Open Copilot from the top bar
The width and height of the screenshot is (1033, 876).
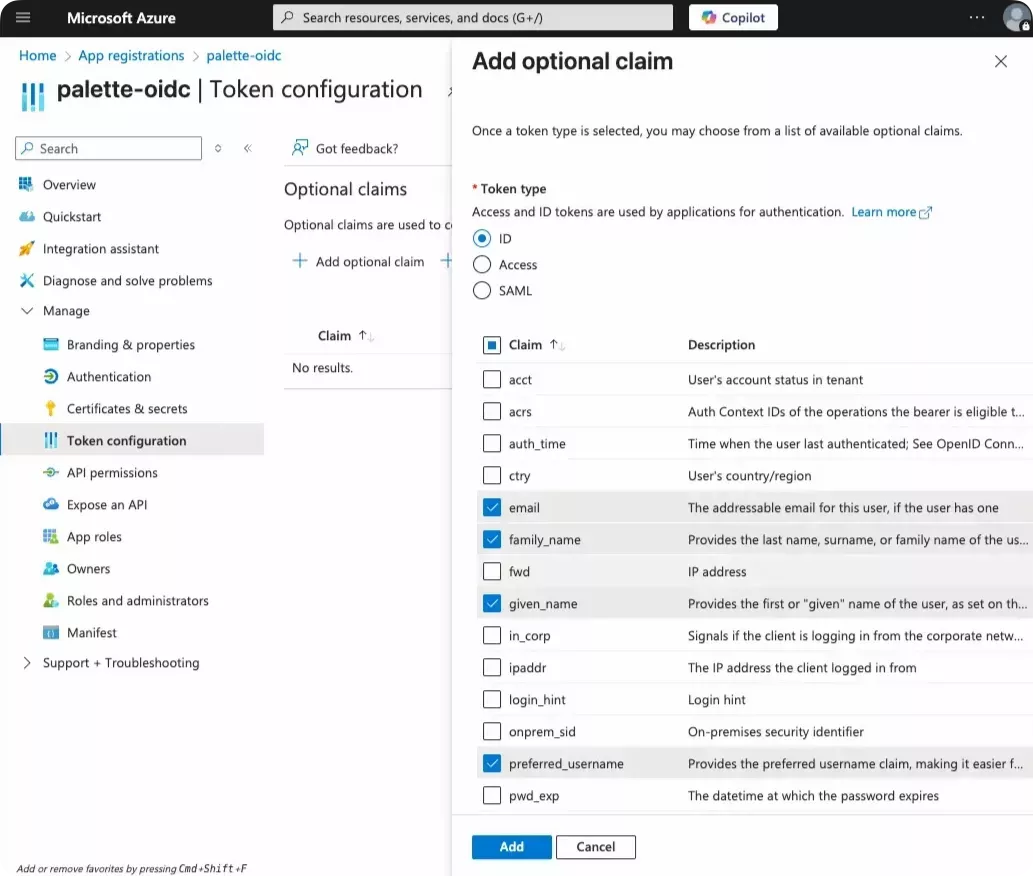coord(732,17)
